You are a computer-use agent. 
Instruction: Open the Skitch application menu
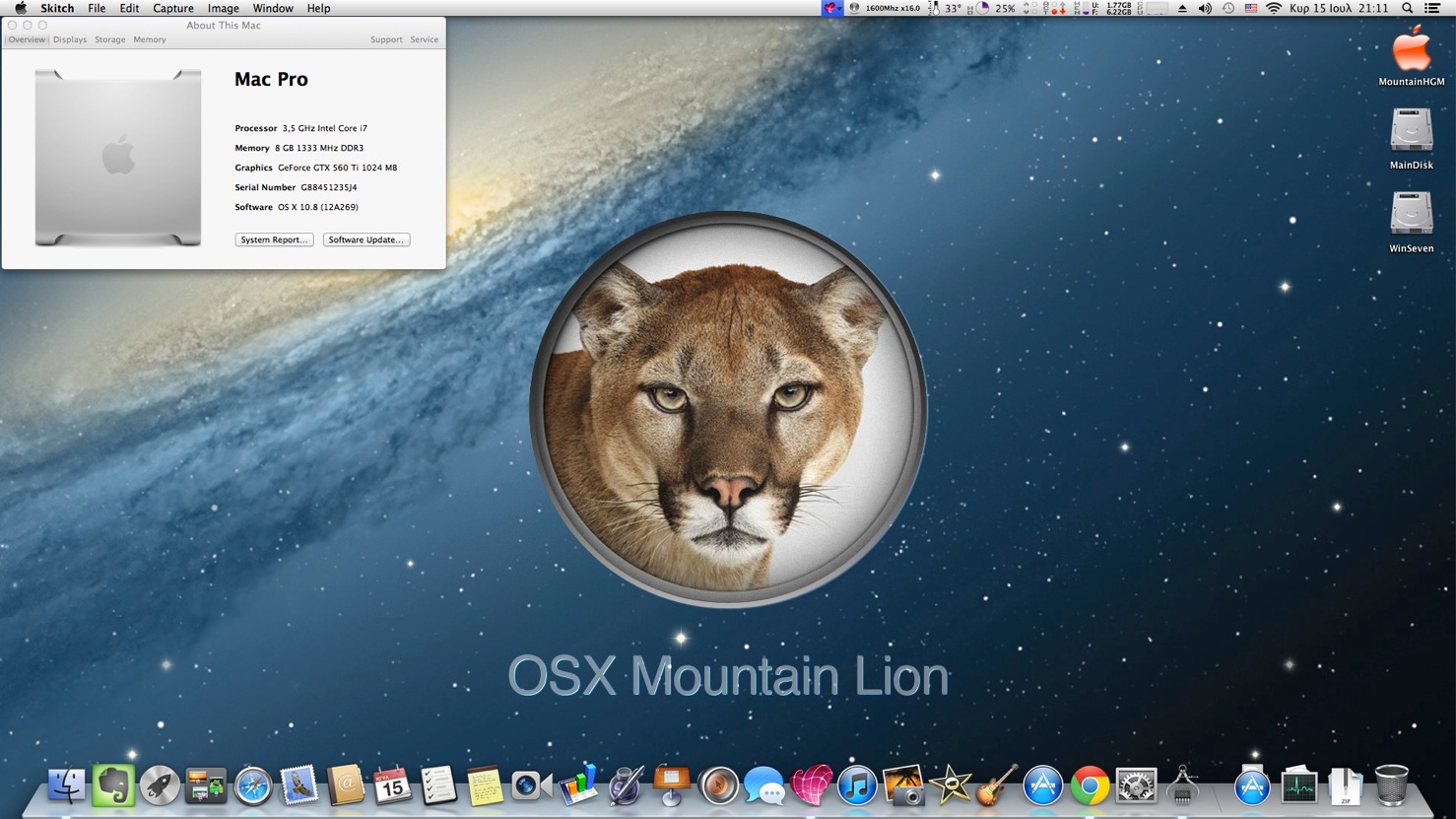57,8
